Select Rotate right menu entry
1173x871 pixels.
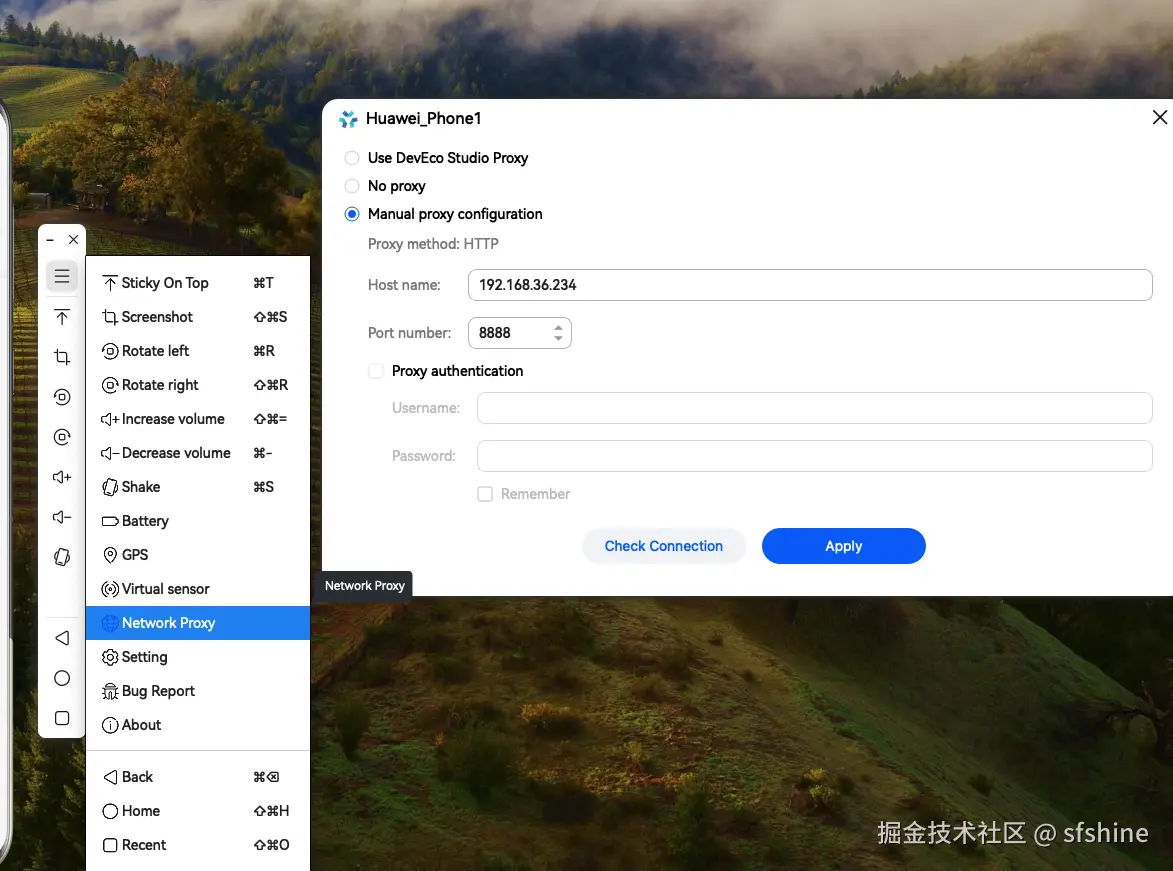[197, 385]
